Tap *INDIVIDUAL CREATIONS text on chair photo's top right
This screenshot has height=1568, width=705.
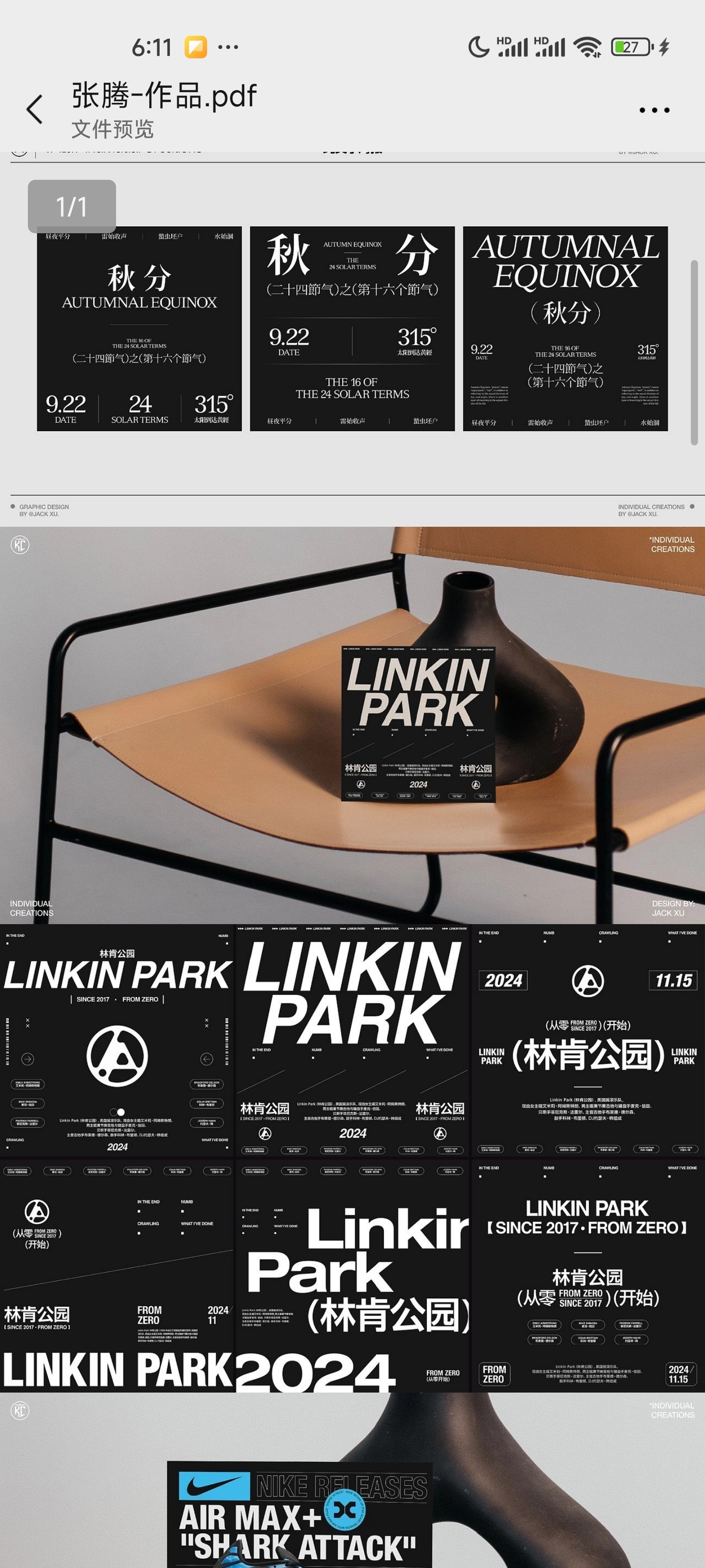(671, 544)
